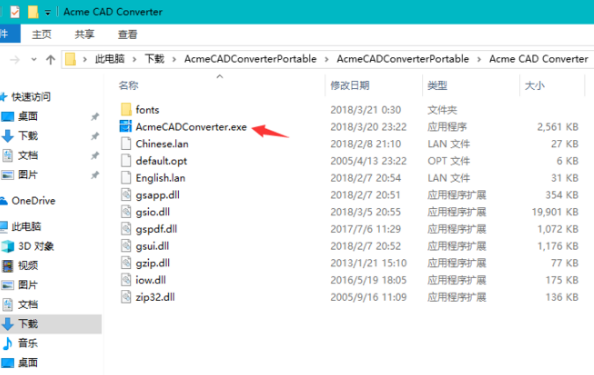
Task: Sort by the 大小 column header
Action: pos(535,86)
